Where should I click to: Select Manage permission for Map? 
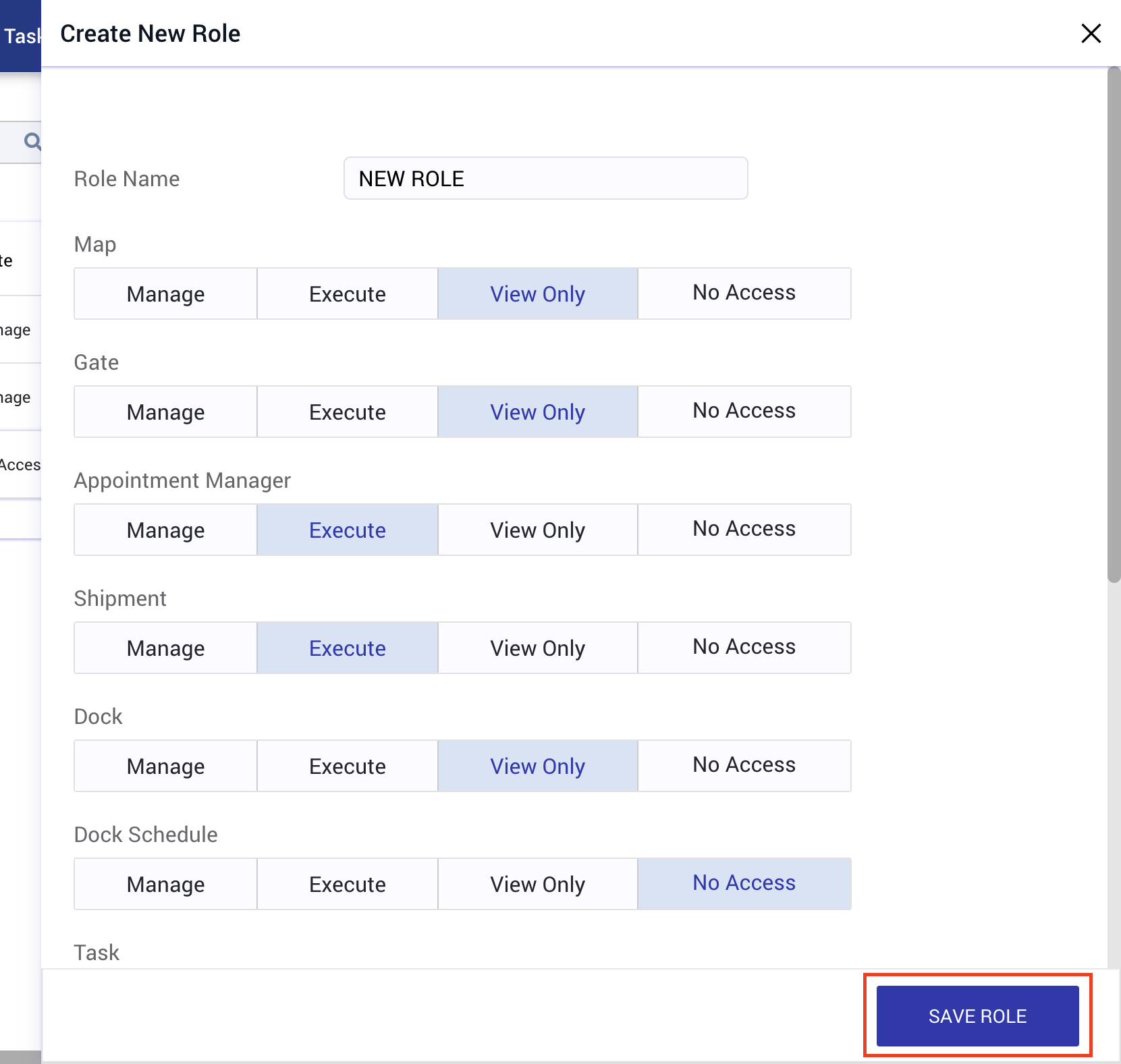click(x=165, y=293)
